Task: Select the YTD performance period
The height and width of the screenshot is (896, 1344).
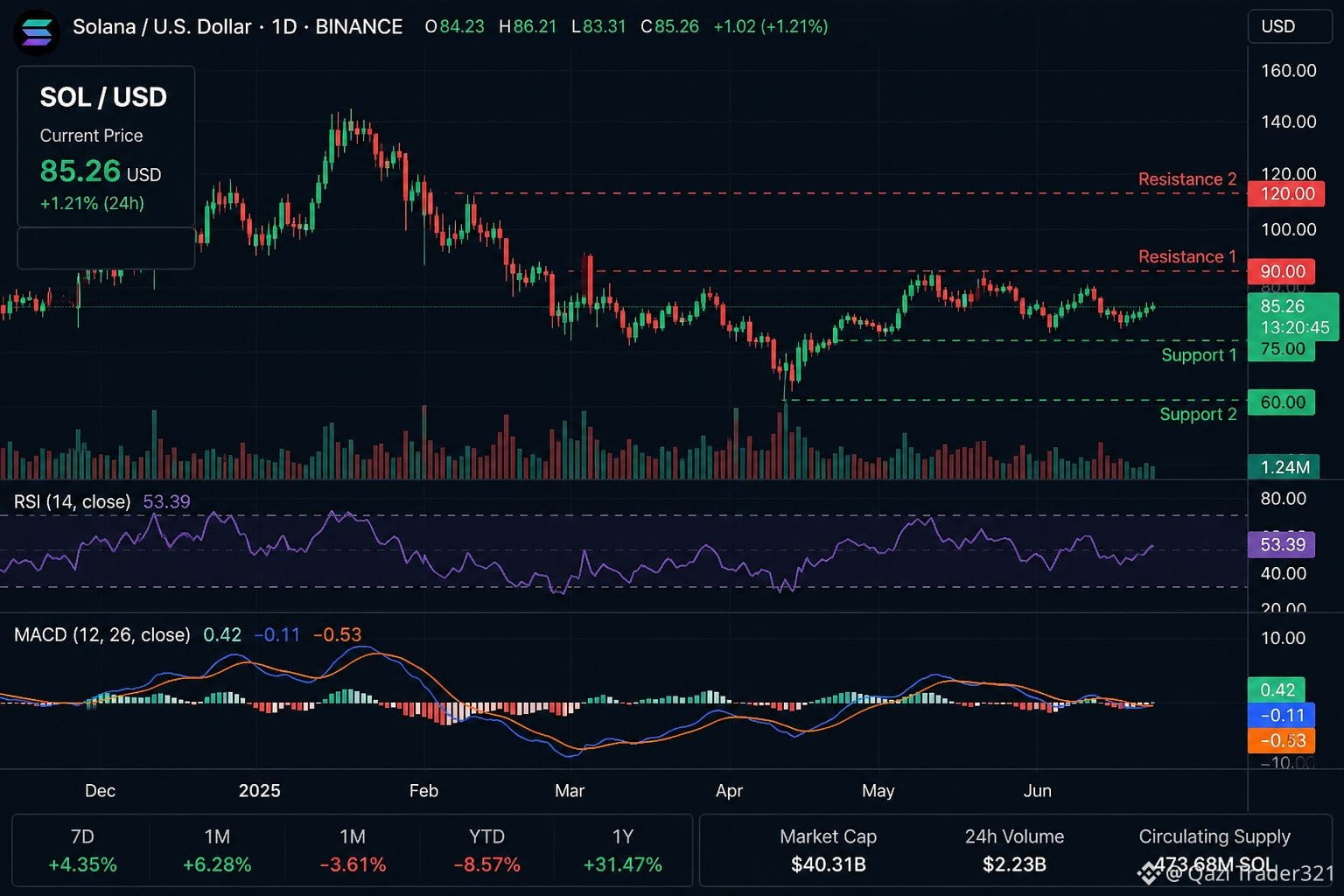Action: pyautogui.click(x=486, y=850)
